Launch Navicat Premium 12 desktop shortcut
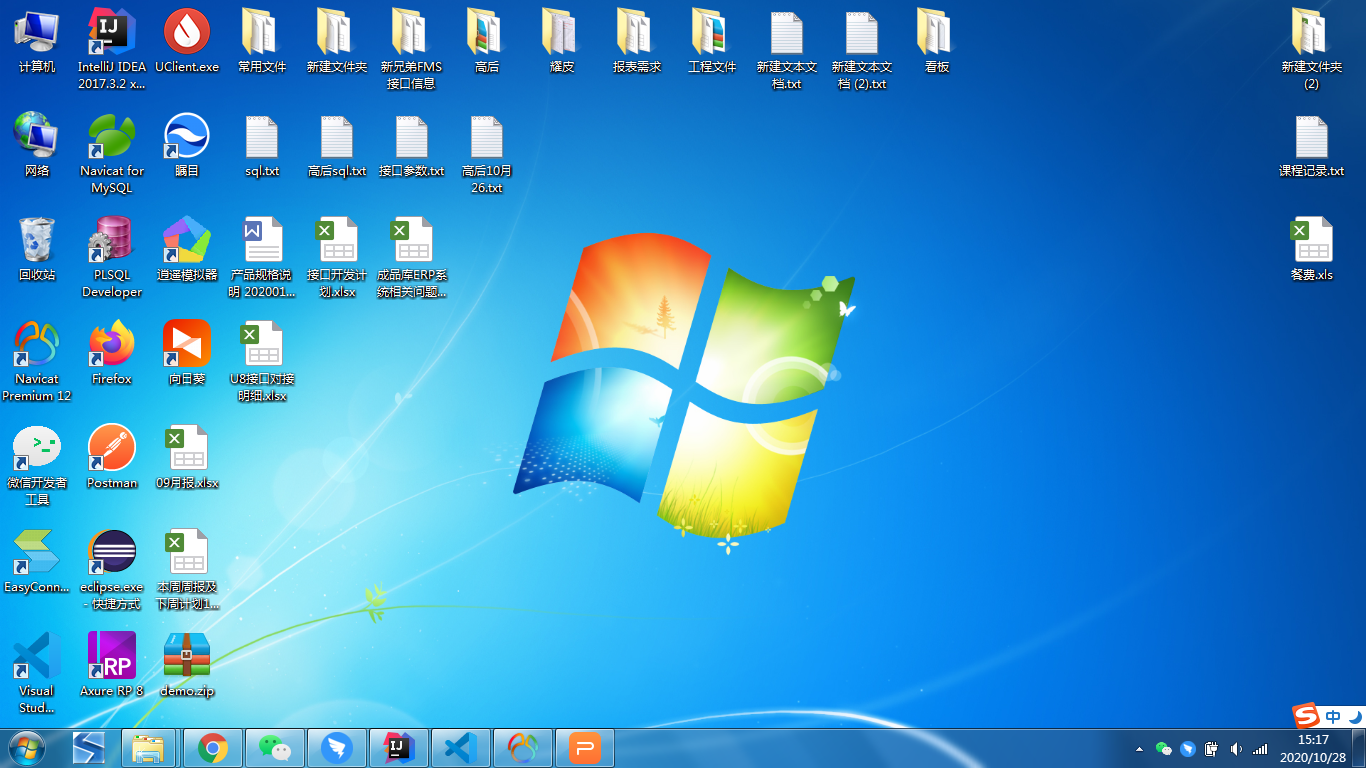 click(37, 360)
